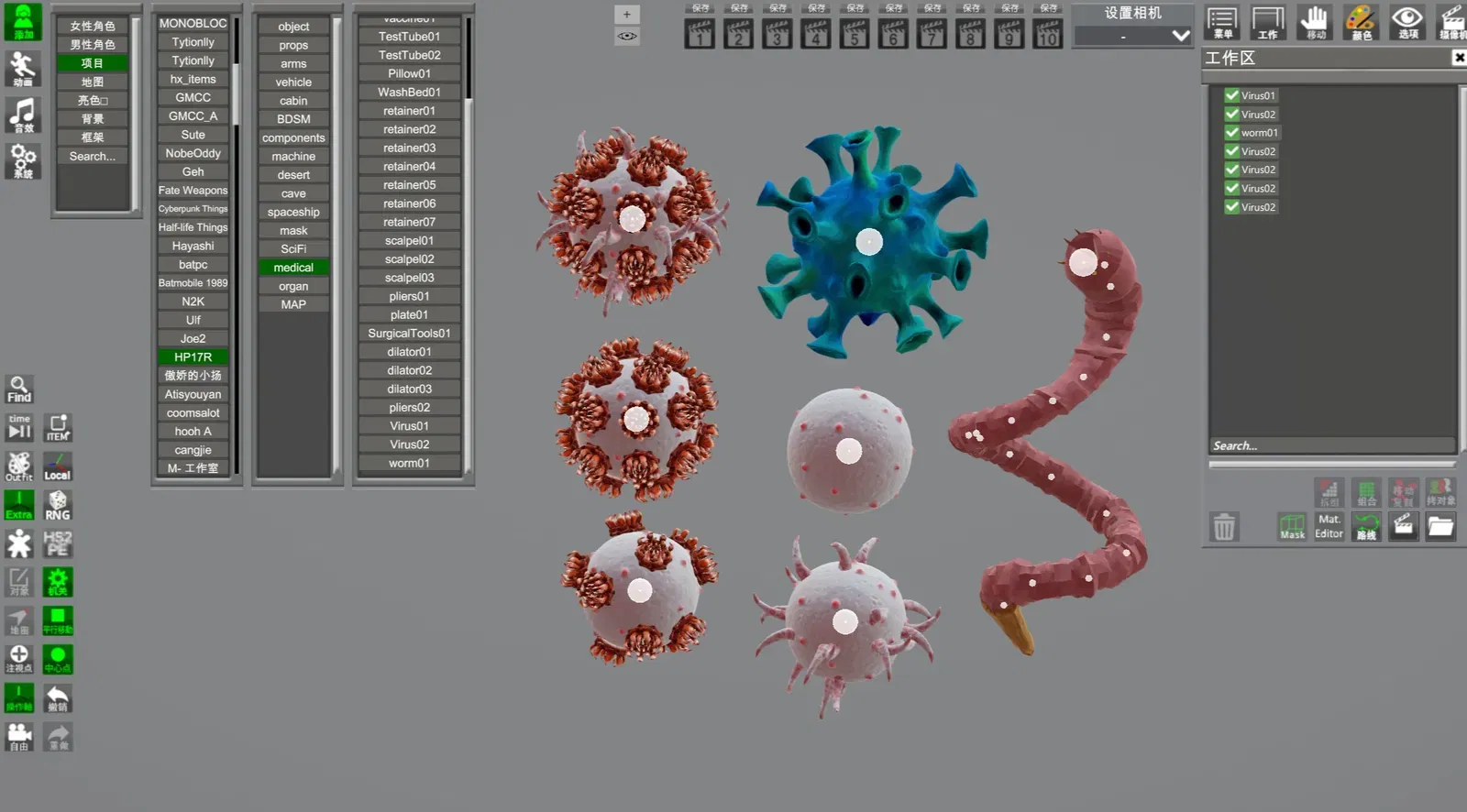Toggle the 中心点 center point button
The image size is (1467, 812).
(x=58, y=659)
